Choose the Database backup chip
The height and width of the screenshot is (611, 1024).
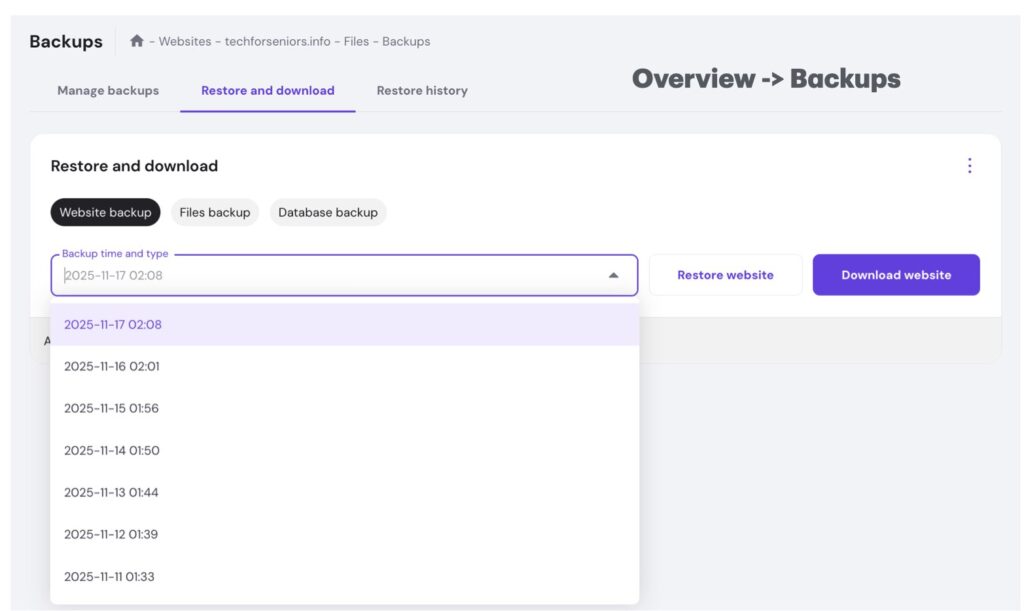pos(328,212)
